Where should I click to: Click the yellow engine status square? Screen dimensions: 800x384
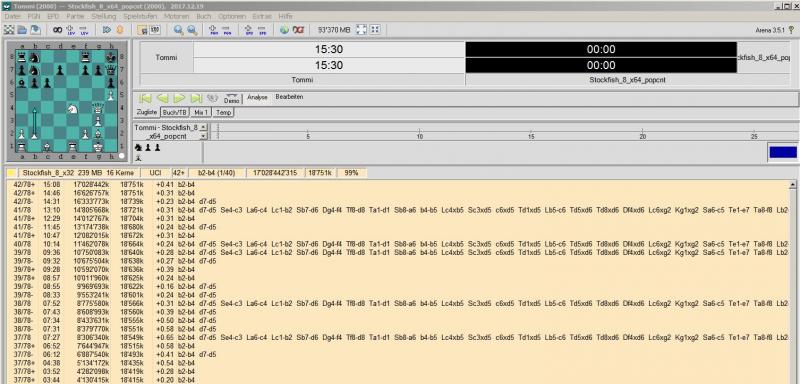click(11, 173)
